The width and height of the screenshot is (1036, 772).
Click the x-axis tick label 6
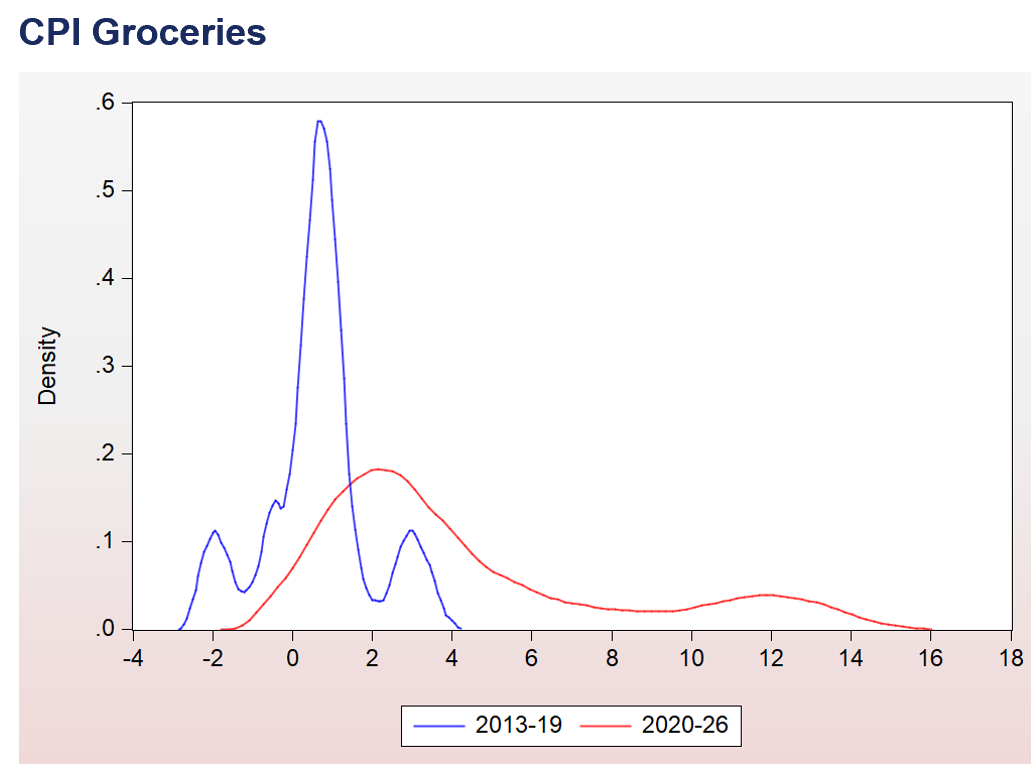(532, 658)
